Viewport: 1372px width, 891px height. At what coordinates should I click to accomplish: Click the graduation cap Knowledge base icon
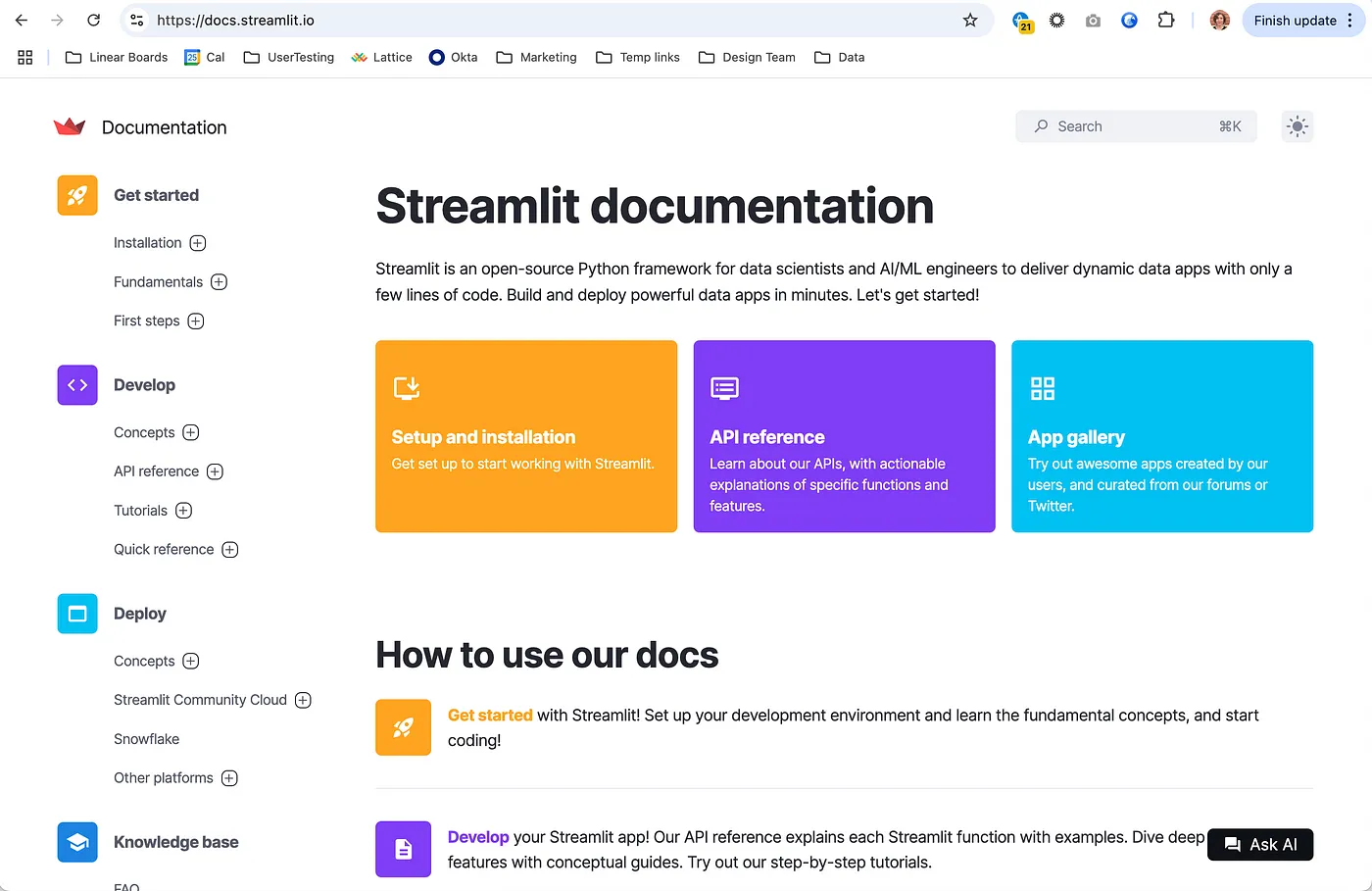coord(77,842)
